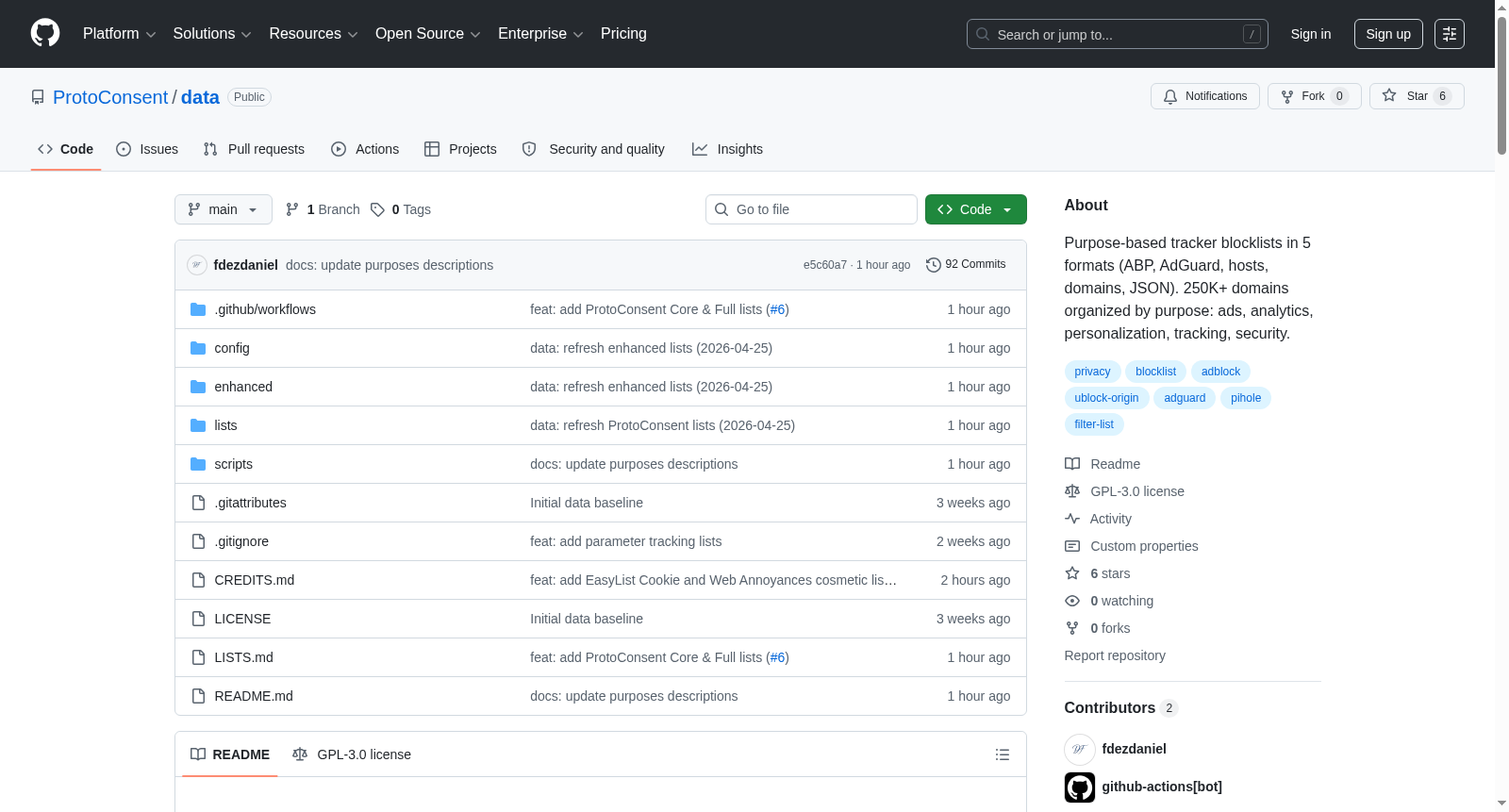The height and width of the screenshot is (812, 1509).
Task: Click the fdezdaniel avatar in commit header
Action: click(x=197, y=265)
